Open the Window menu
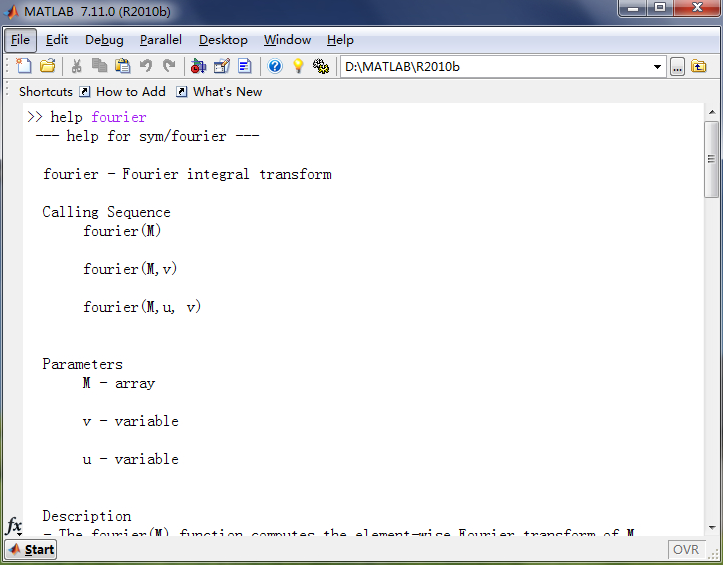The width and height of the screenshot is (723, 565). point(287,40)
